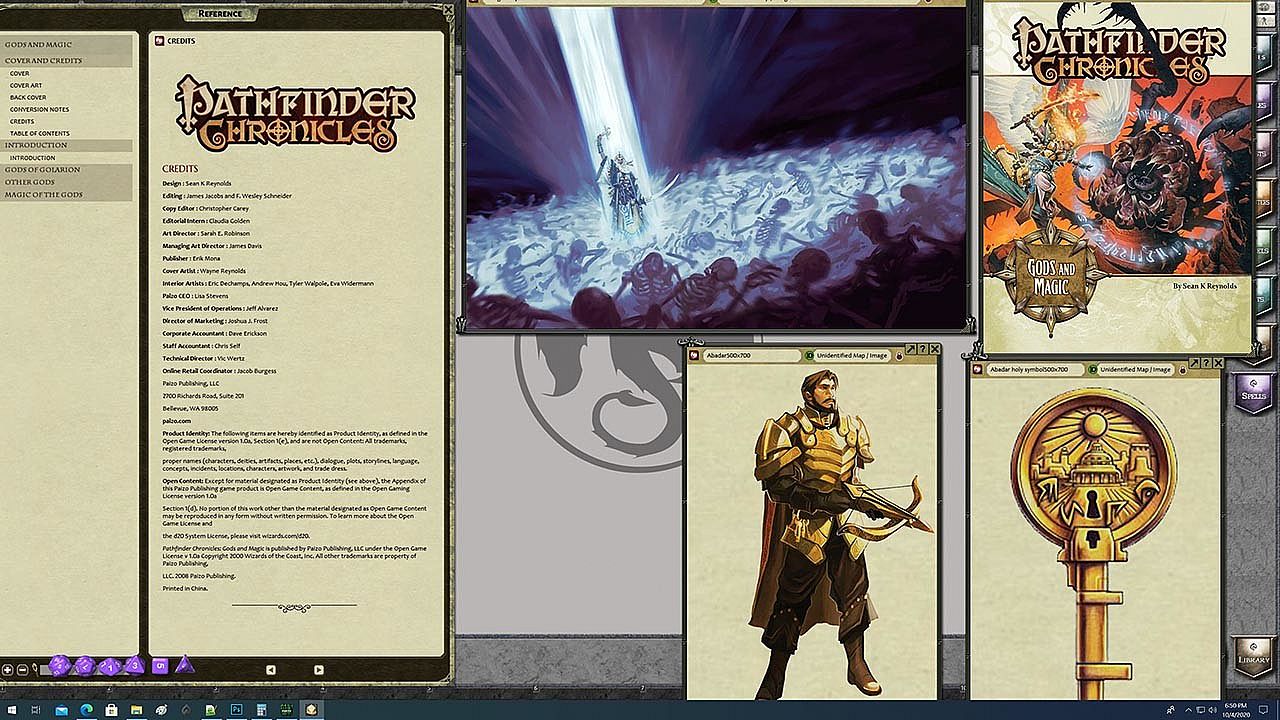
Task: Open Calculator from the taskbar
Action: pos(261,710)
